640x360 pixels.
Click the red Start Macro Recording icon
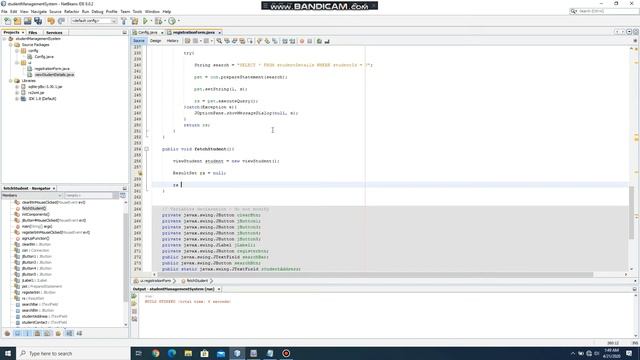coord(302,41)
